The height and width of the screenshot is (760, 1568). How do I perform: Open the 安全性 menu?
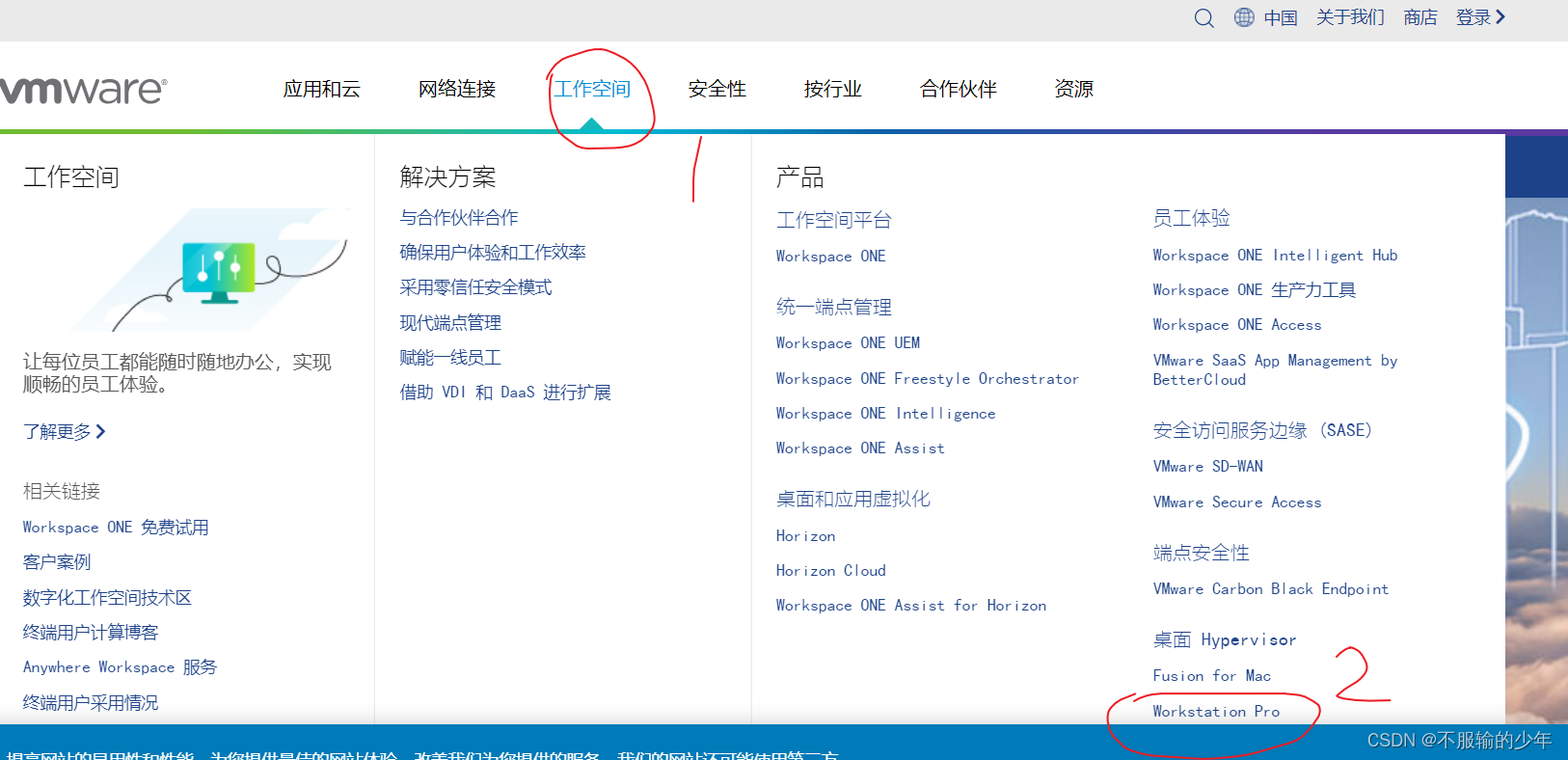[716, 89]
